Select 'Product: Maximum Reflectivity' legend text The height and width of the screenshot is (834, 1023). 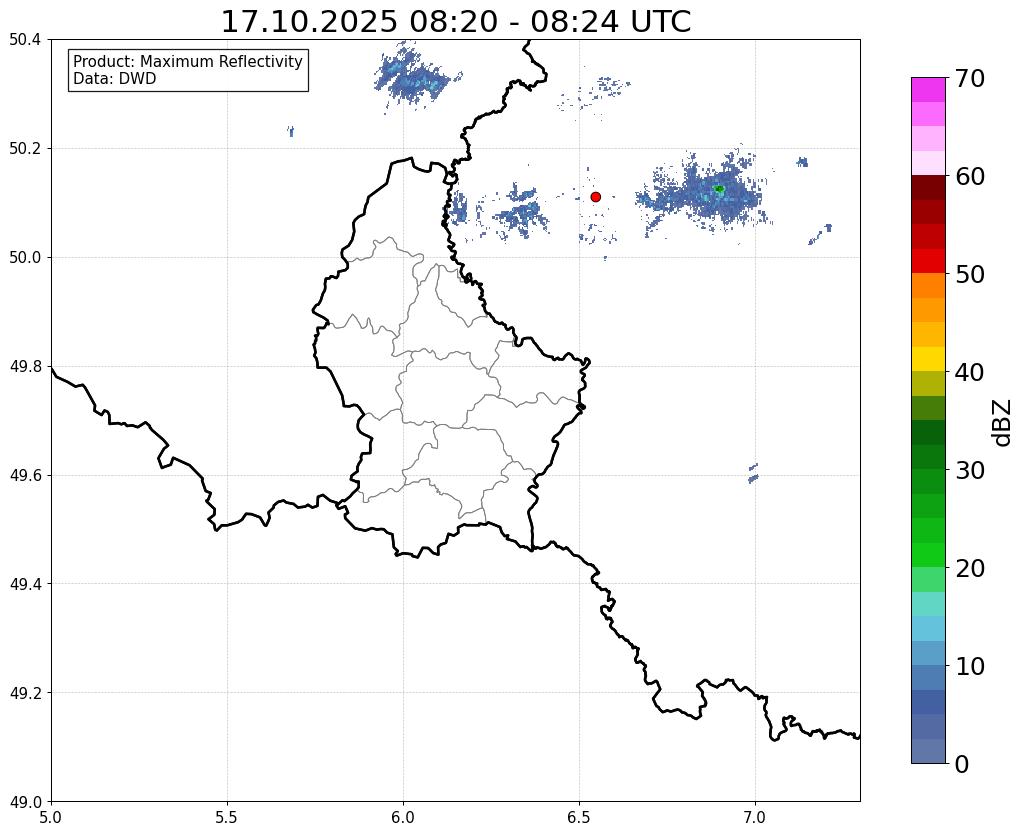pos(188,61)
